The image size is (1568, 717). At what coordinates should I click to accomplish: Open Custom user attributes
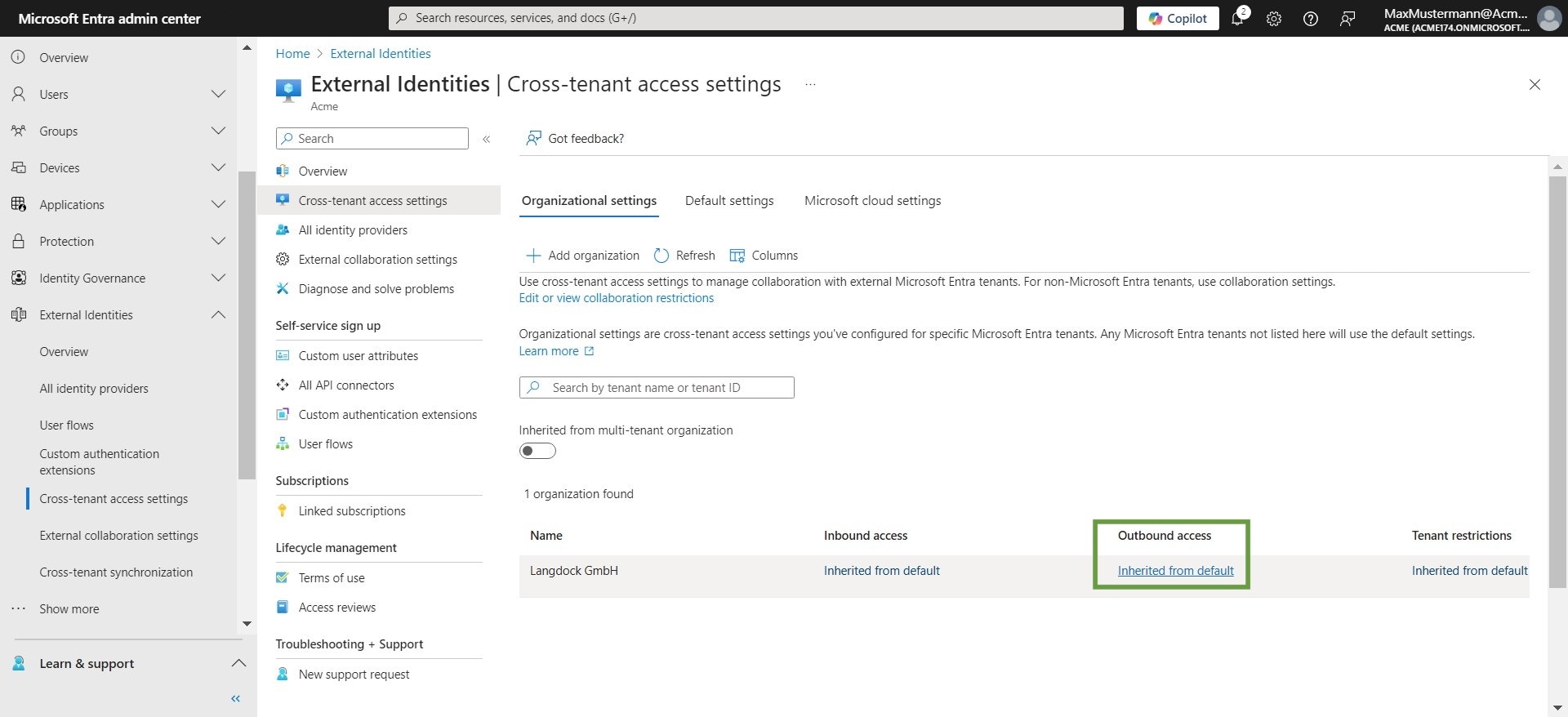358,356
